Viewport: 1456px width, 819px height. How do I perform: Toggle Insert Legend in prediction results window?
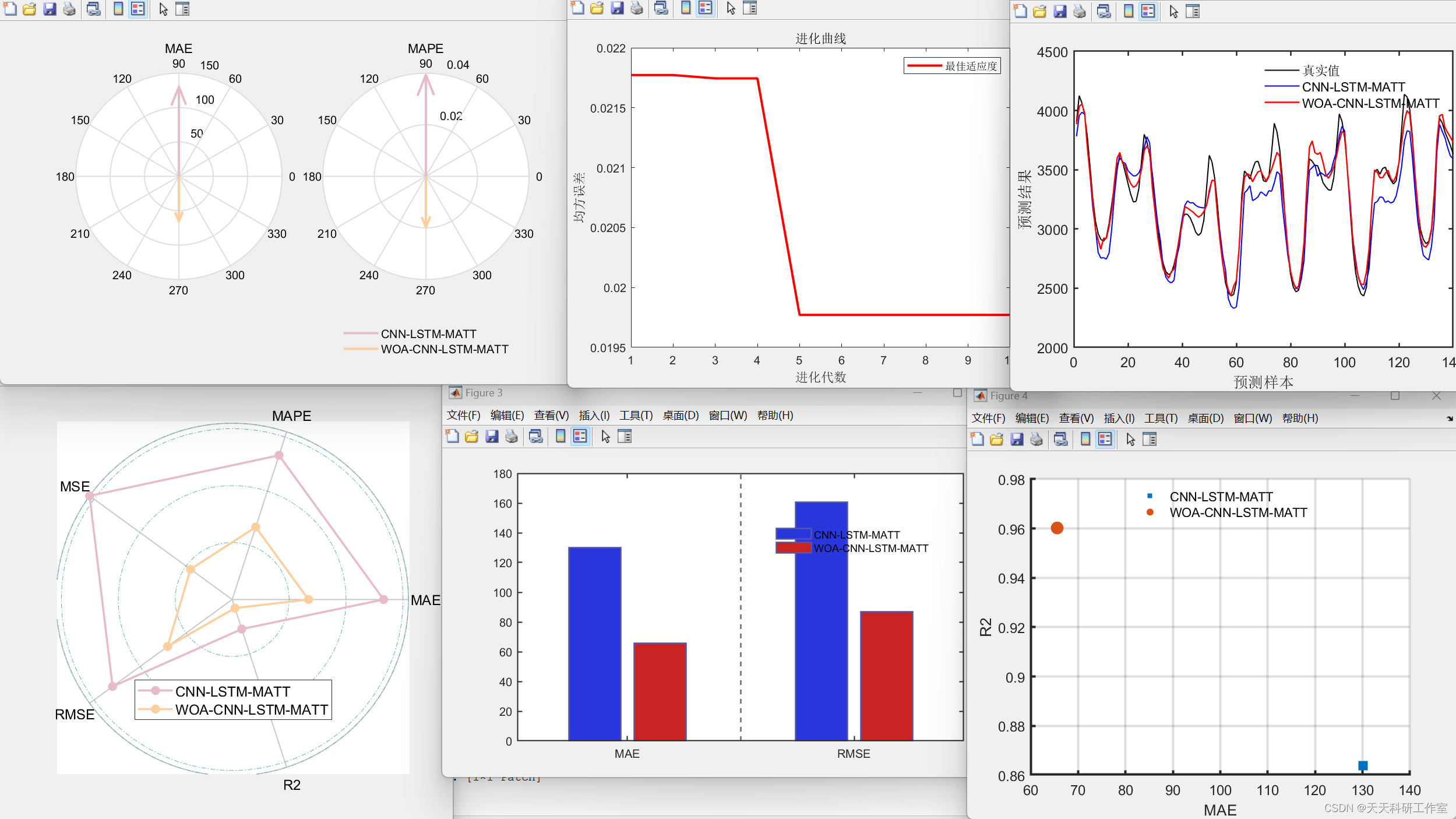(x=1148, y=11)
